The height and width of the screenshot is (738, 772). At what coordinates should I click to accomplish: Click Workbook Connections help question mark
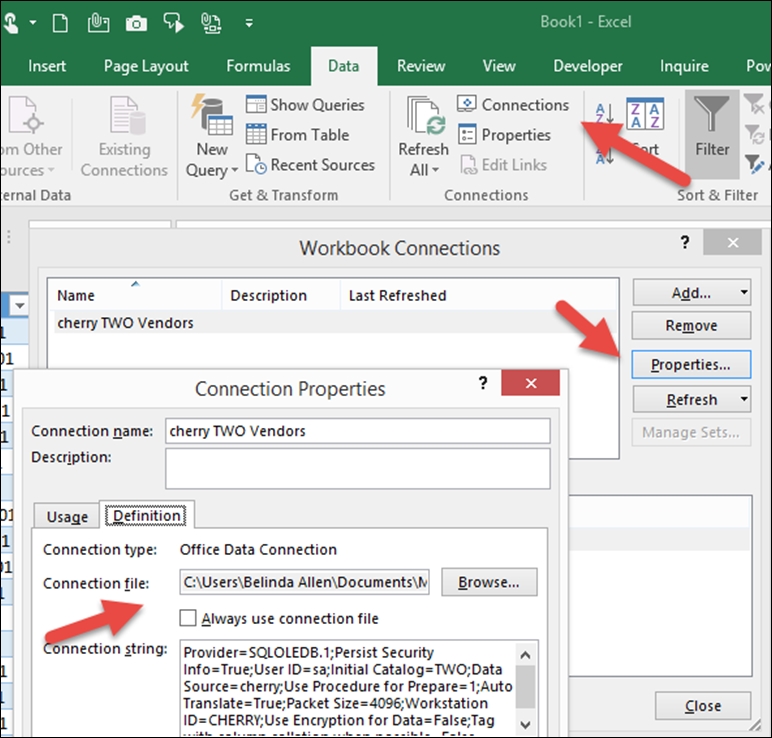684,242
